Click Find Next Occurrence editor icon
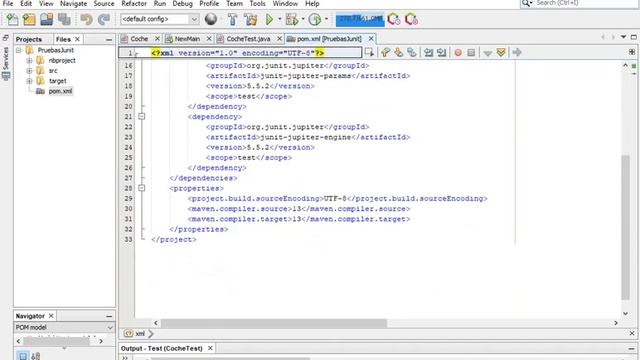The width and height of the screenshot is (640, 360). coord(398,52)
